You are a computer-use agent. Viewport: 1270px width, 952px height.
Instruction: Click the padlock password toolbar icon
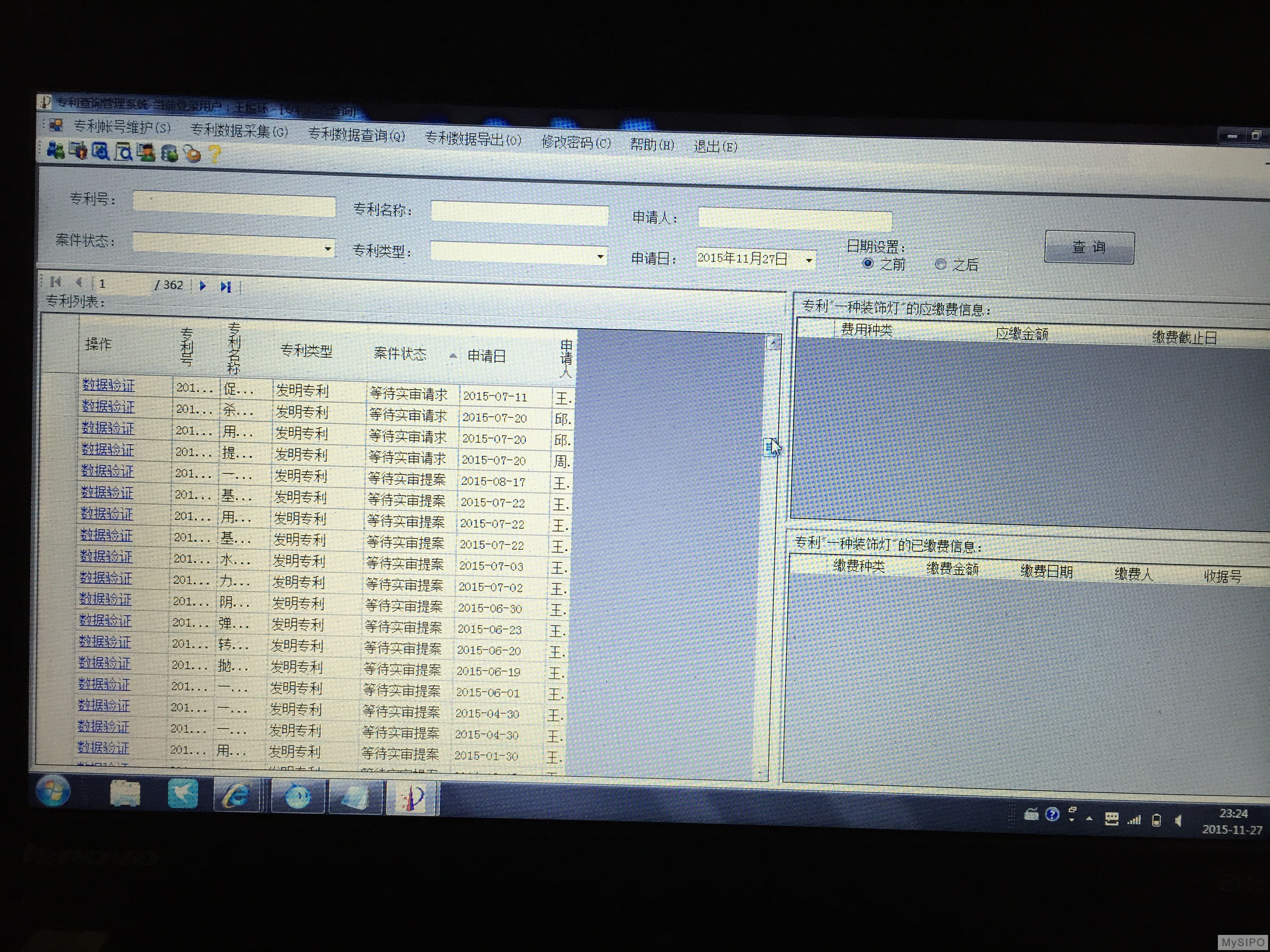pyautogui.click(x=192, y=154)
